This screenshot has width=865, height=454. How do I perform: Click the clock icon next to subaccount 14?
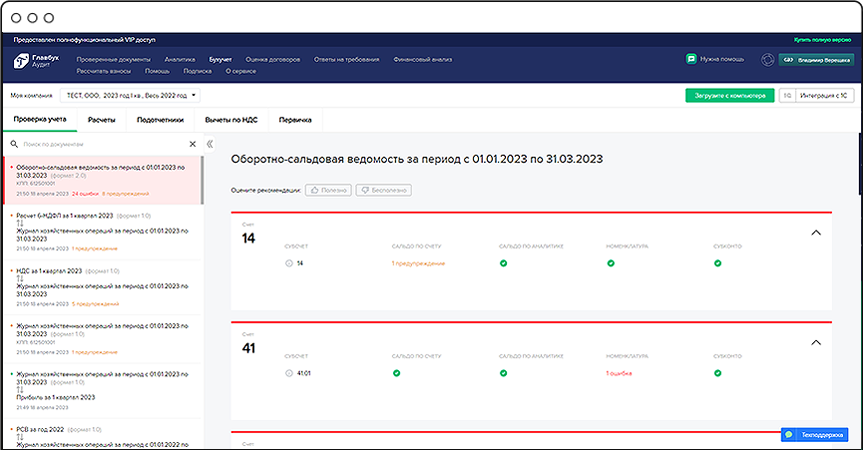tap(289, 263)
